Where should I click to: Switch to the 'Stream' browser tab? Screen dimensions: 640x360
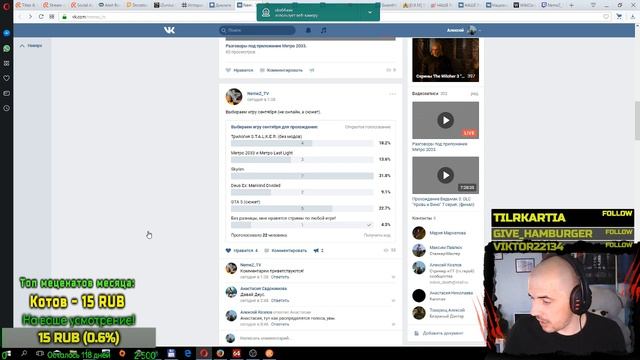click(x=53, y=5)
